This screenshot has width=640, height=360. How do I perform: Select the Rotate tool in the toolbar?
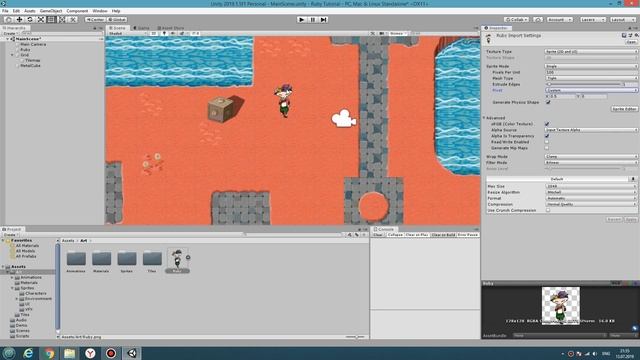(x=30, y=19)
